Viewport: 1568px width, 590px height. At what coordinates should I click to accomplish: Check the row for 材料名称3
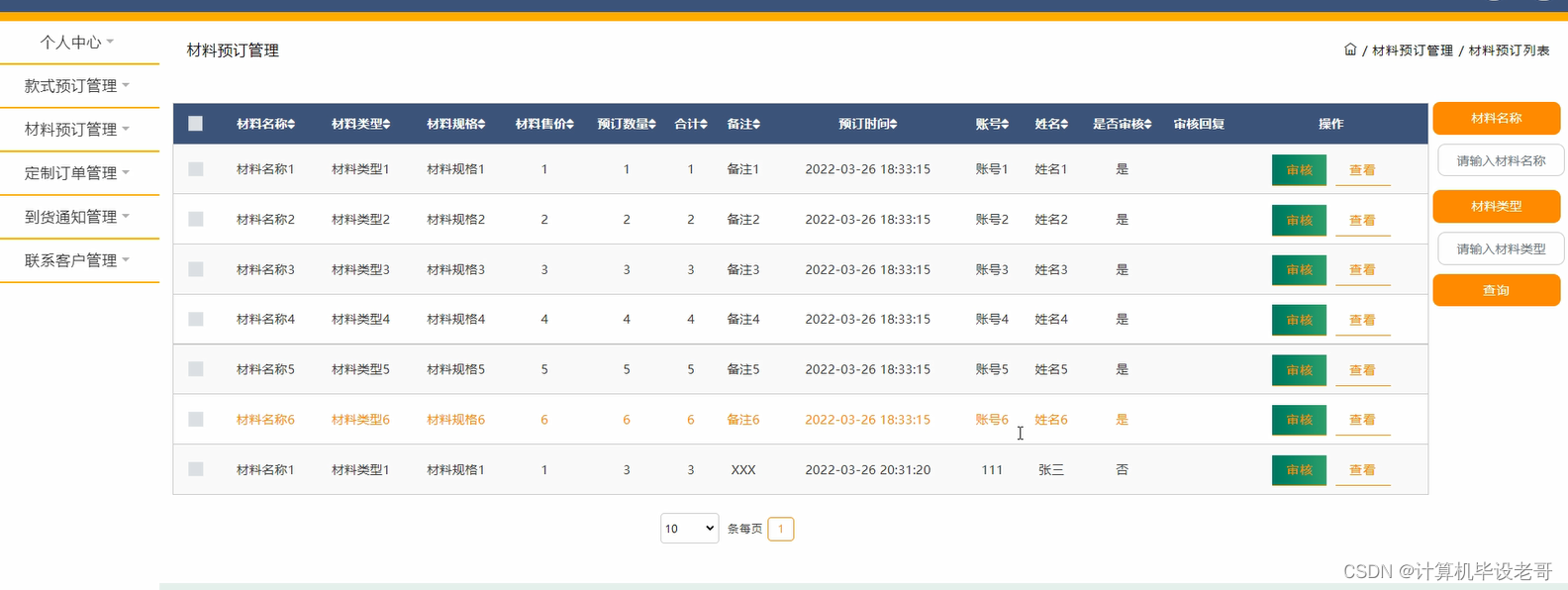point(196,269)
